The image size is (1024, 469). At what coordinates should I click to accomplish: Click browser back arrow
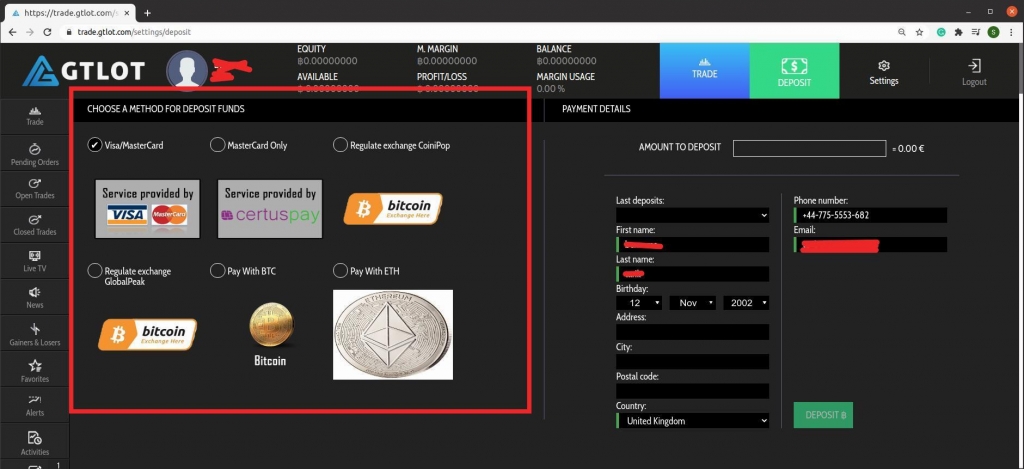coord(12,32)
